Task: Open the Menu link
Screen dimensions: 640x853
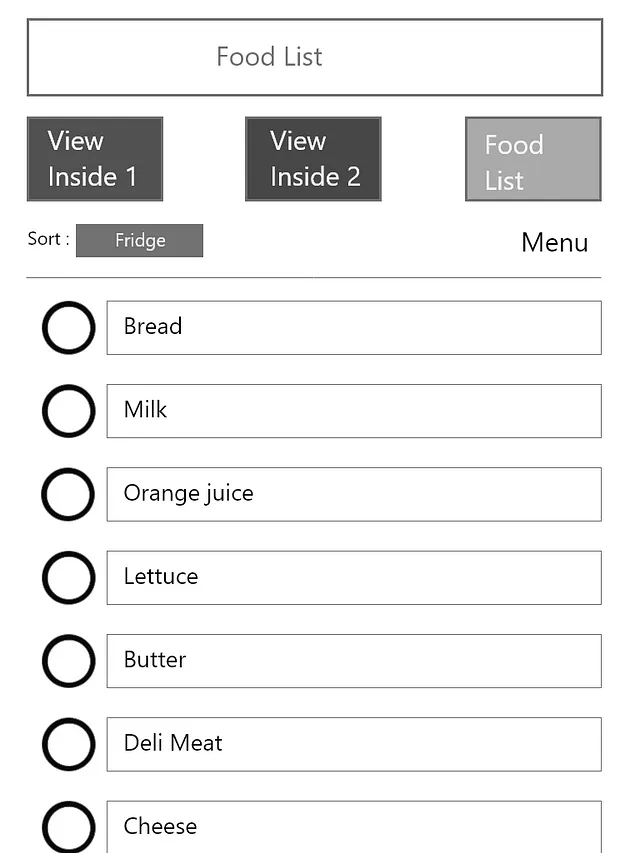Action: tap(554, 243)
